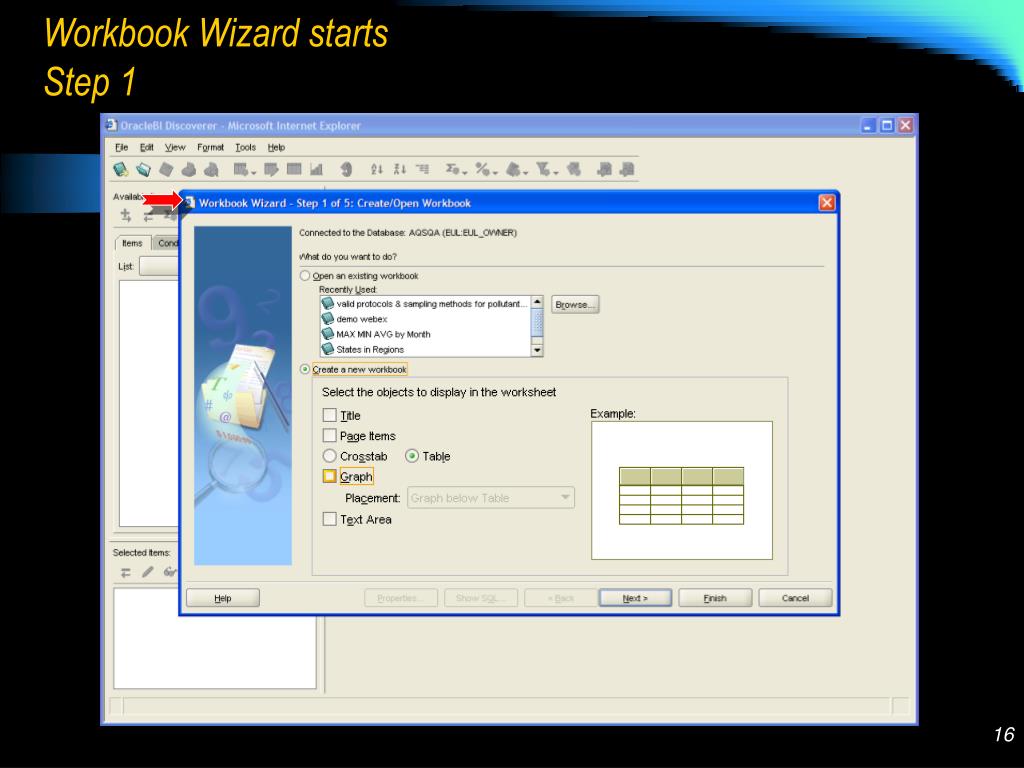Viewport: 1024px width, 768px height.
Task: Click the New Workbook toolbar icon
Action: [x=121, y=170]
